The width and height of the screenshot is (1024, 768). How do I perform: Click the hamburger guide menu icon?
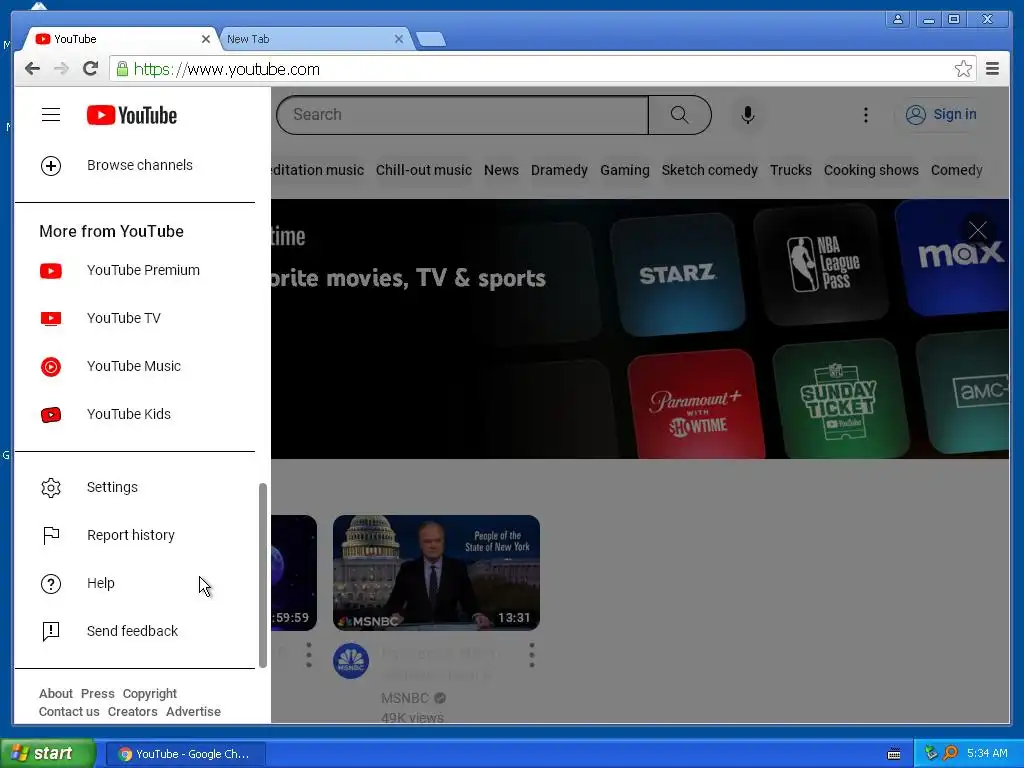click(x=51, y=115)
